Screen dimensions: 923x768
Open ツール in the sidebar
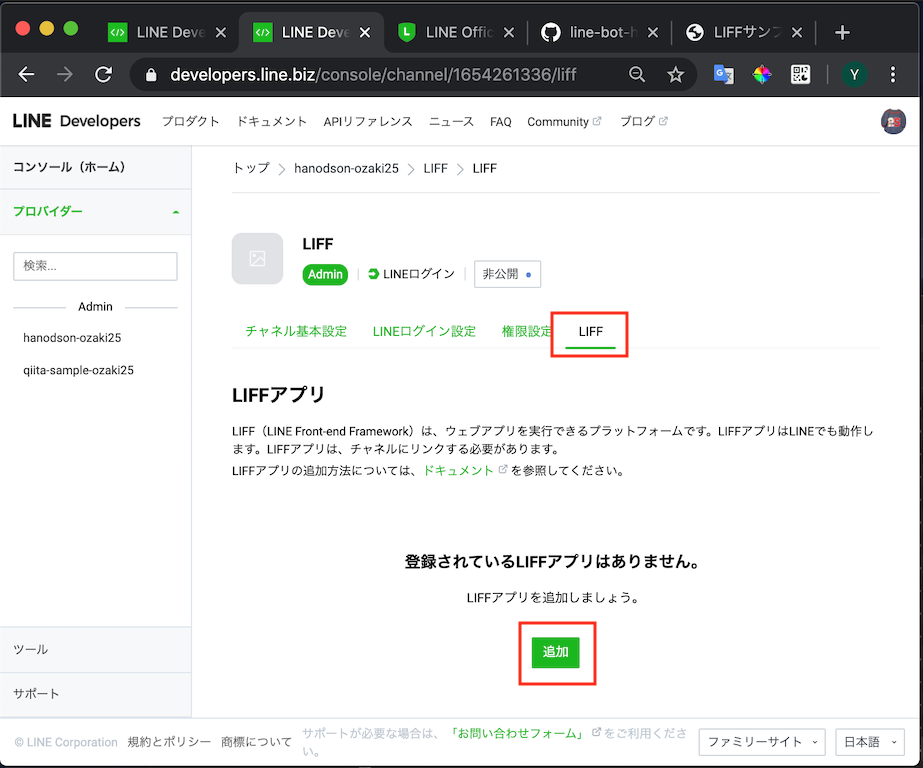(95, 650)
